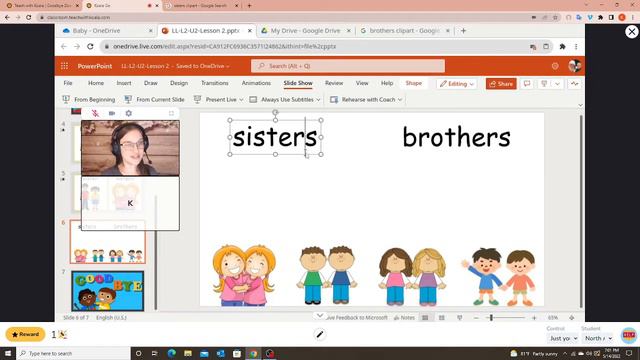Select the hugging sisters clipart image
This screenshot has height=360, width=640.
[x=244, y=275]
